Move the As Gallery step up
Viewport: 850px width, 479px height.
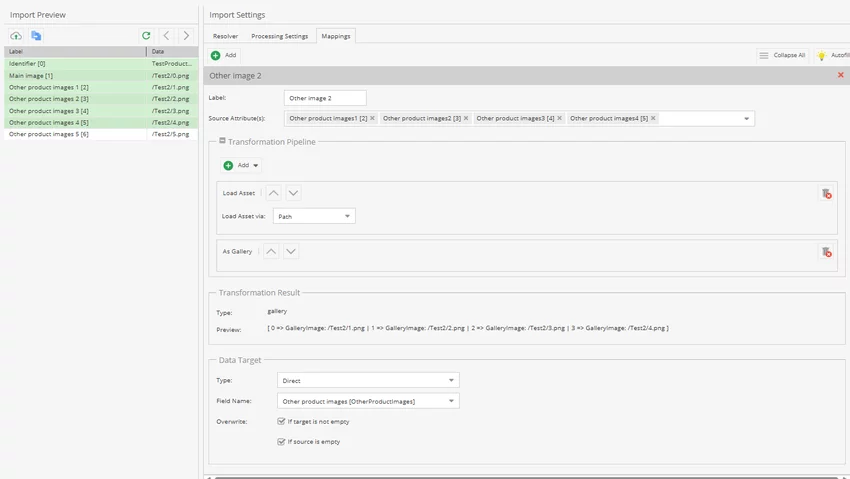click(x=271, y=251)
